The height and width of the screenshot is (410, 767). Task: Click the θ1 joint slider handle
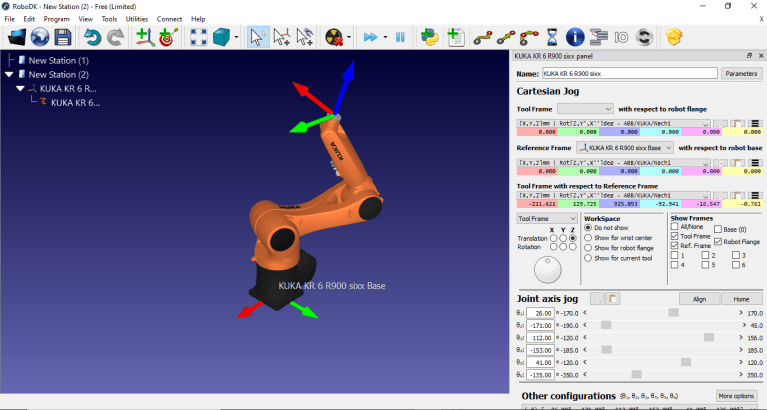(673, 313)
